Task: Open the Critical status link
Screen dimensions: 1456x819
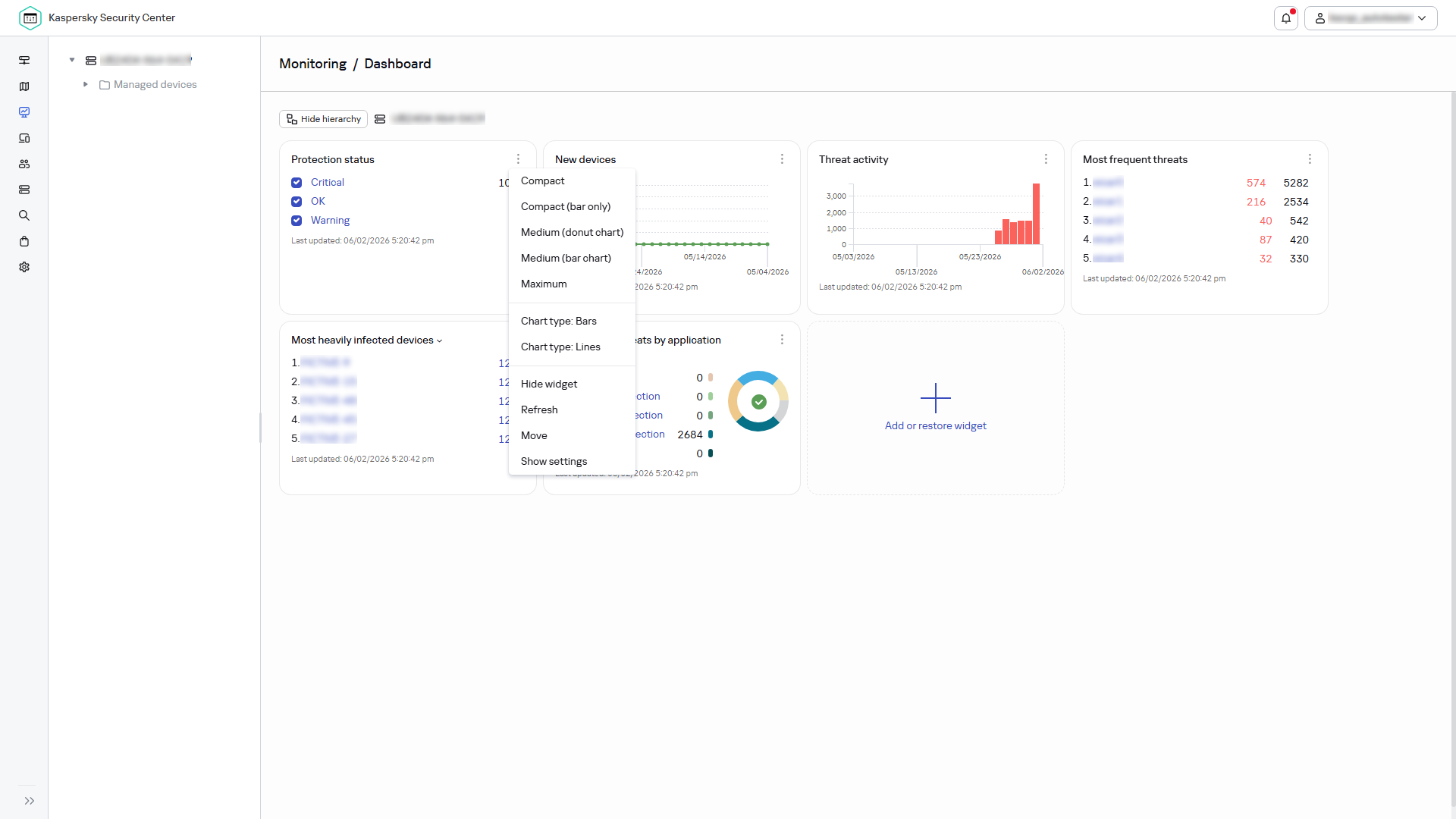Action: [328, 183]
